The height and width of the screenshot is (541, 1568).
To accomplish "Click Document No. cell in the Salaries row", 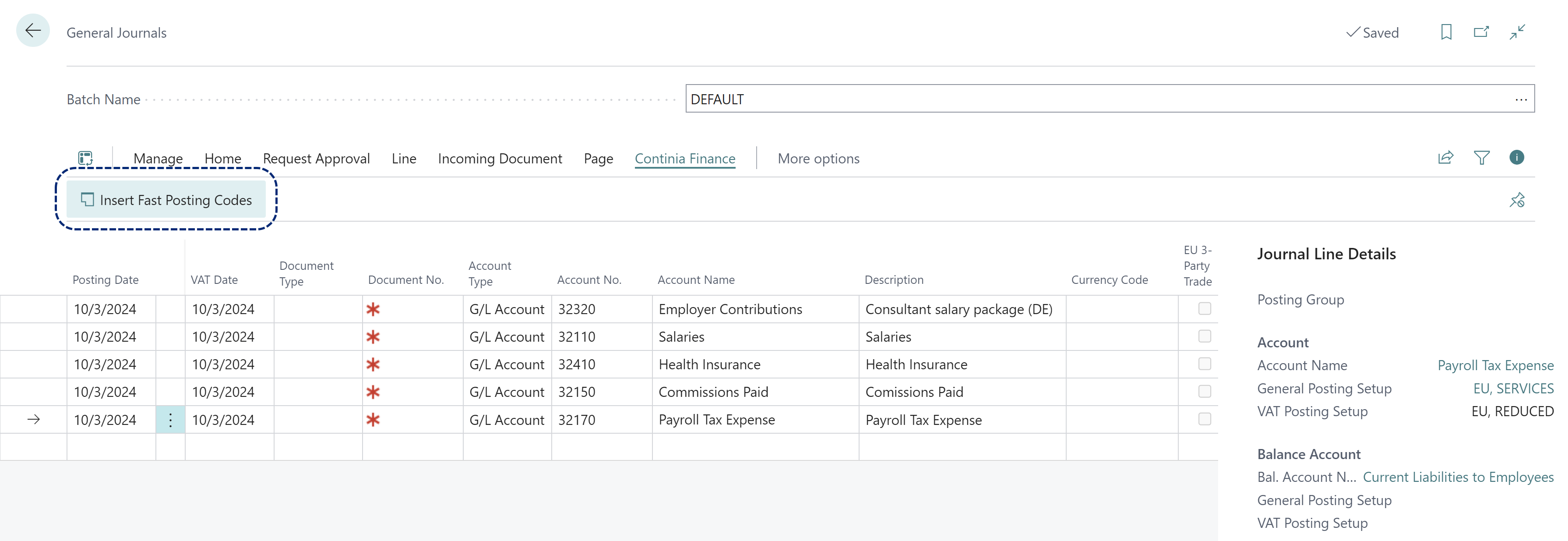I will pos(413,337).
